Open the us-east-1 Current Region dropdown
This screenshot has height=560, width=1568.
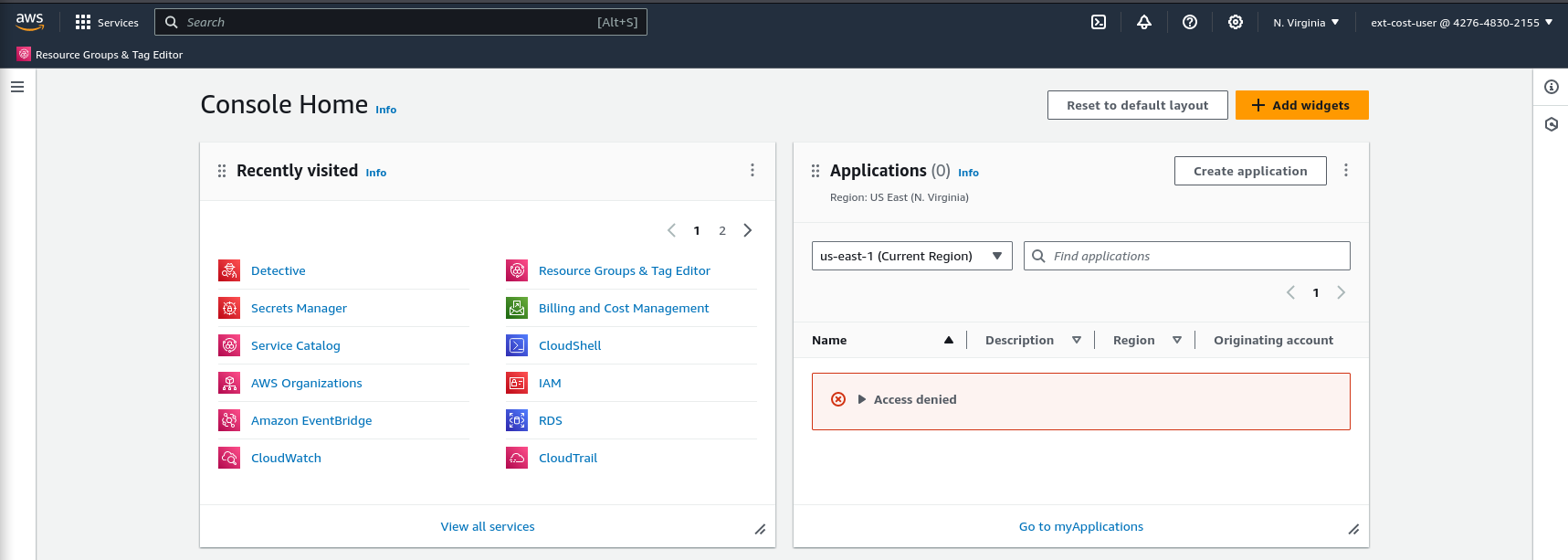(x=911, y=256)
